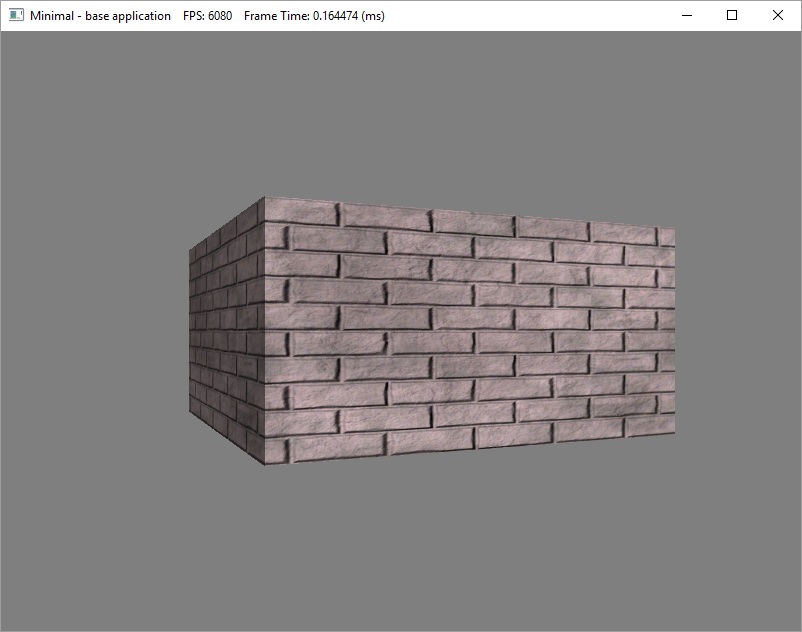Select the narrow left side face of the cube
The image size is (802, 632).
227,332
